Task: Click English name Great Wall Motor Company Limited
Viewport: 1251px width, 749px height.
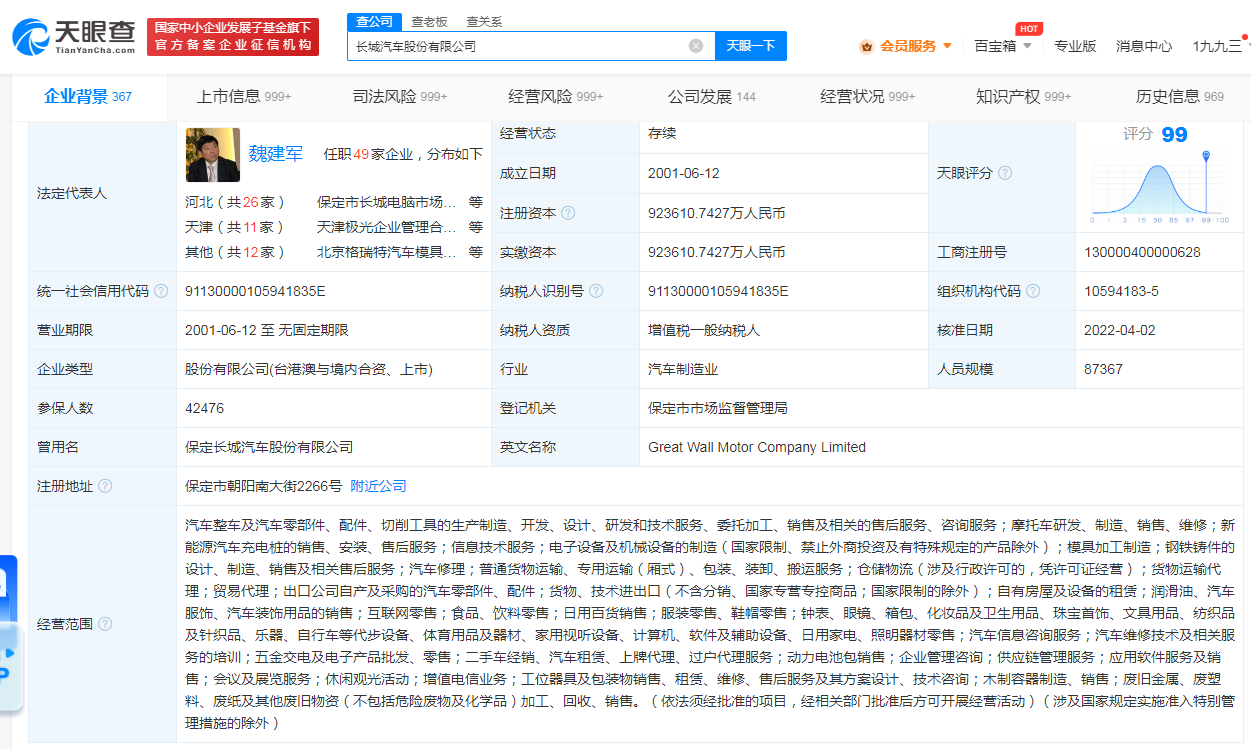Action: point(757,447)
